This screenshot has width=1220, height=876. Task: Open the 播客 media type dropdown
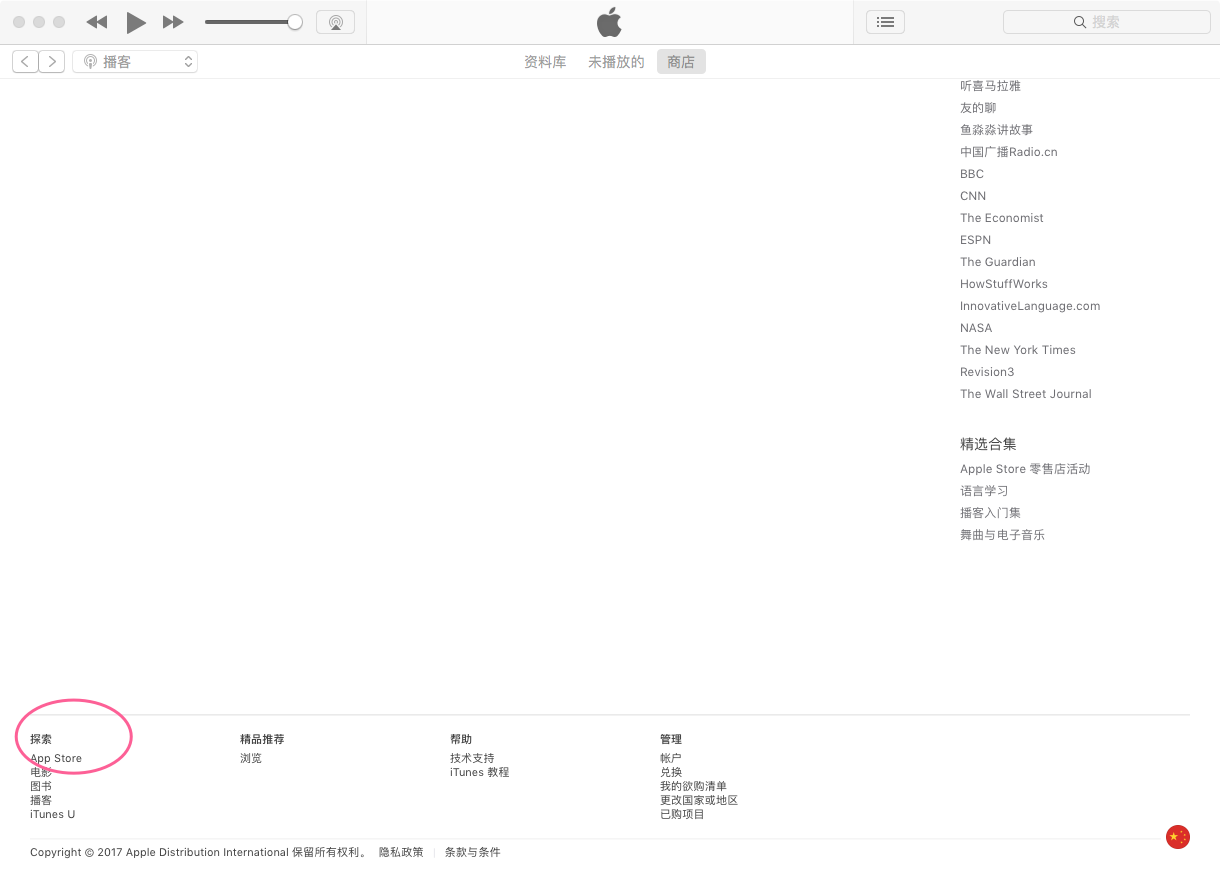(135, 62)
